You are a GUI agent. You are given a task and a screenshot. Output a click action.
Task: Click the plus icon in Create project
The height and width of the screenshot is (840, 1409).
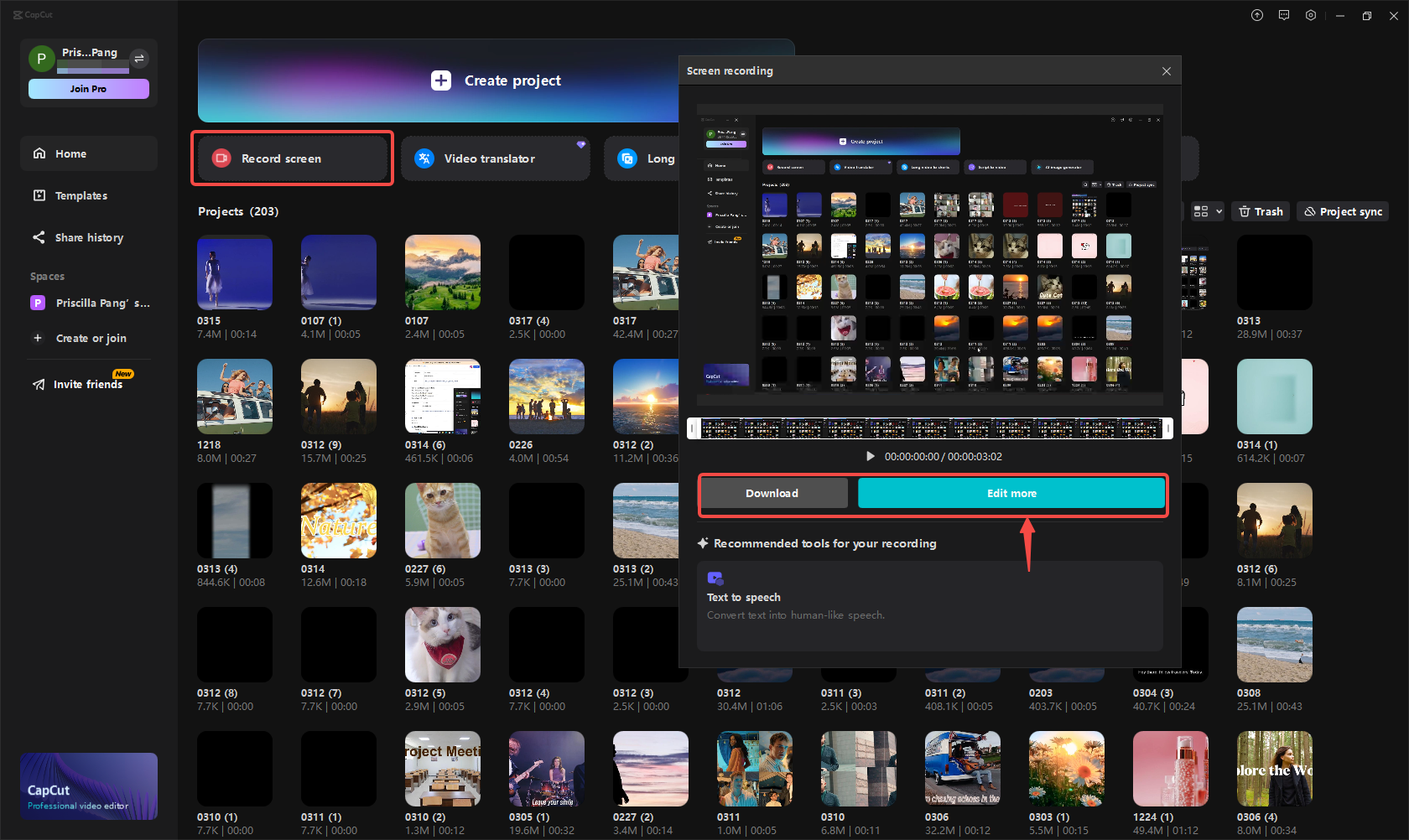(441, 80)
